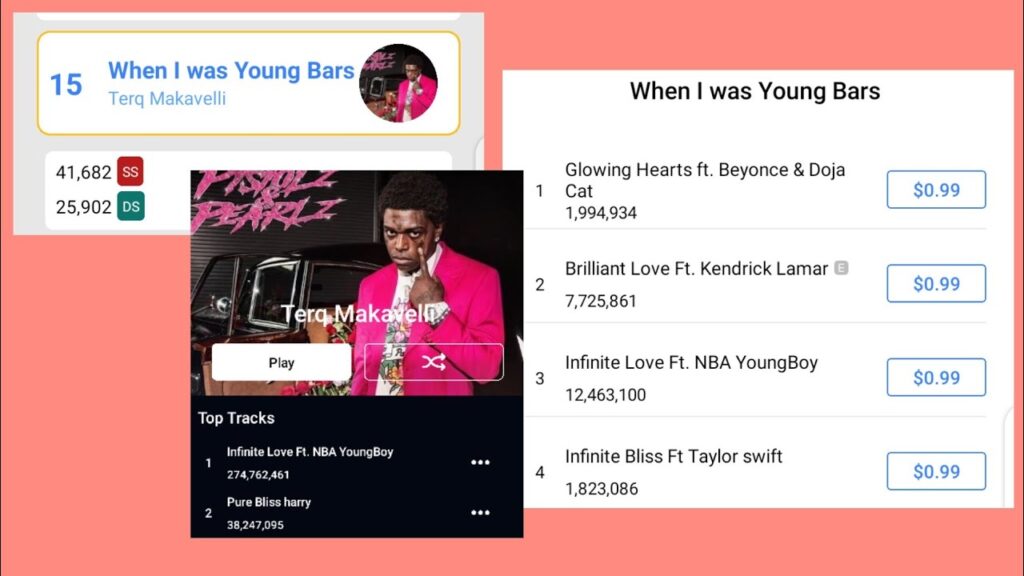This screenshot has width=1024, height=576.
Task: Select track Brilliant Love Ft. Kendrick Lamar
Action: (x=696, y=268)
